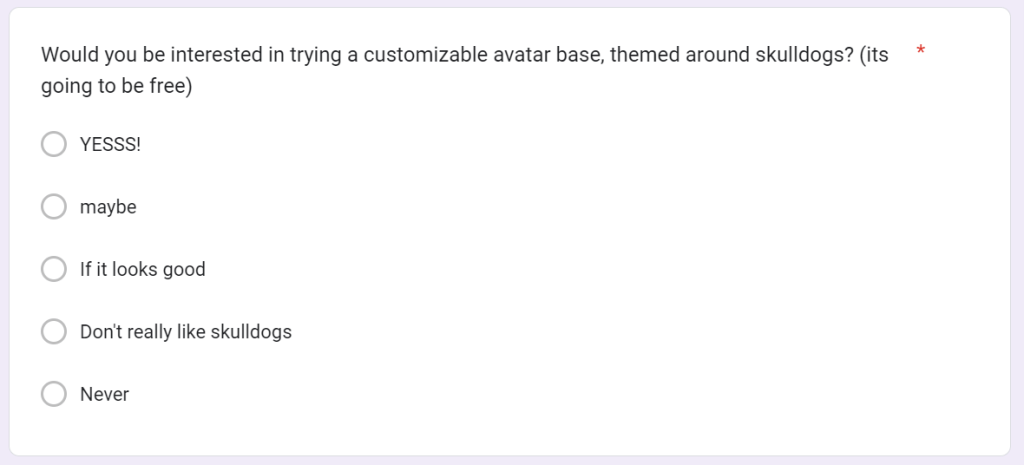The height and width of the screenshot is (465, 1024).
Task: Click the "Never" answer label text
Action: click(104, 394)
